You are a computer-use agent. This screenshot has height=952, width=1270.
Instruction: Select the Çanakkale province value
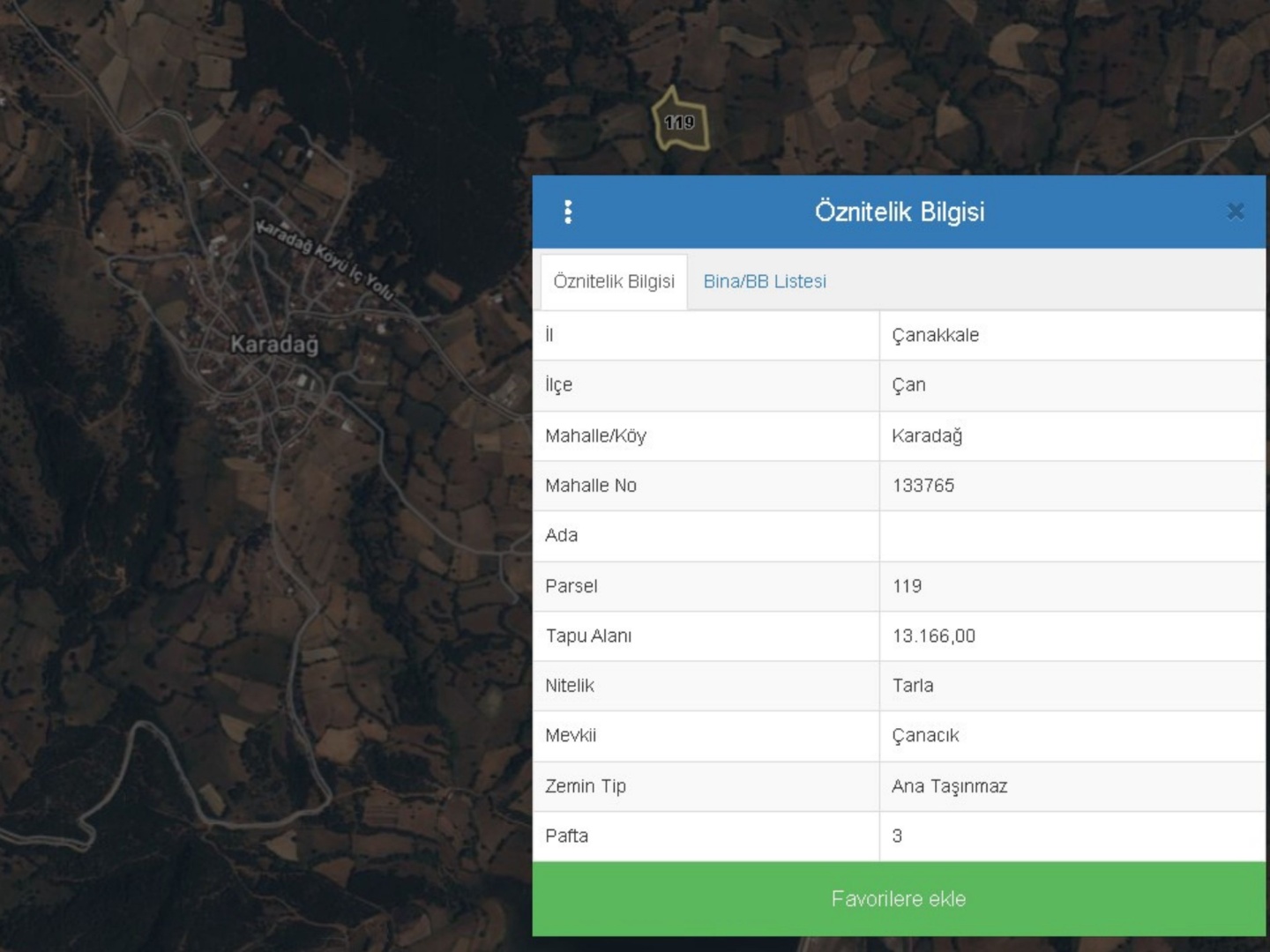(x=936, y=335)
